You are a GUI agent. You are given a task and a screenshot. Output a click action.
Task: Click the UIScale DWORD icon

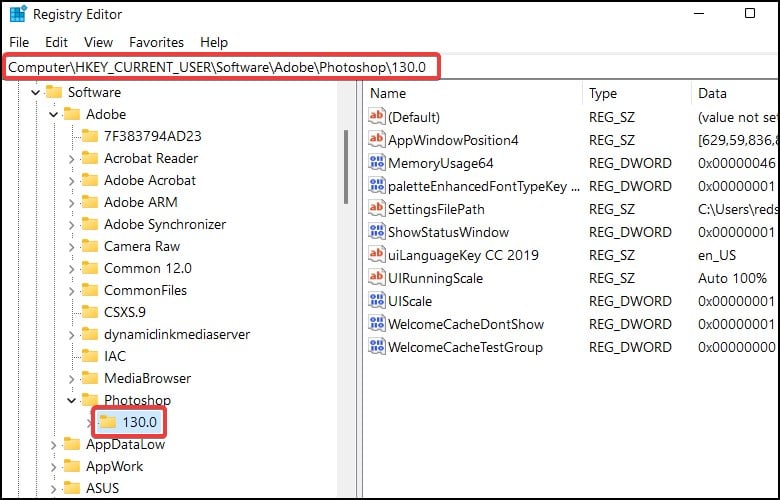click(377, 300)
